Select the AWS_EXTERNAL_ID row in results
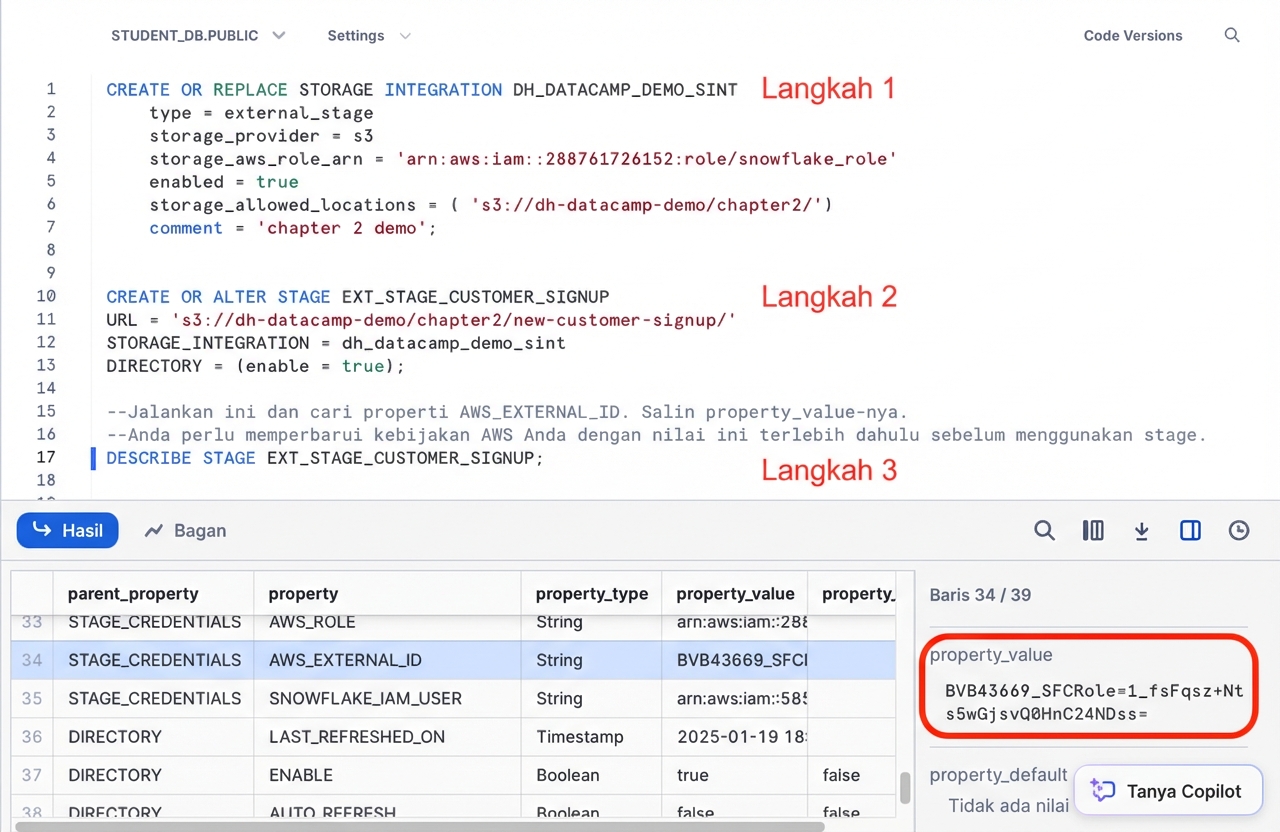Screen dimensions: 1280x832 (x=345, y=660)
